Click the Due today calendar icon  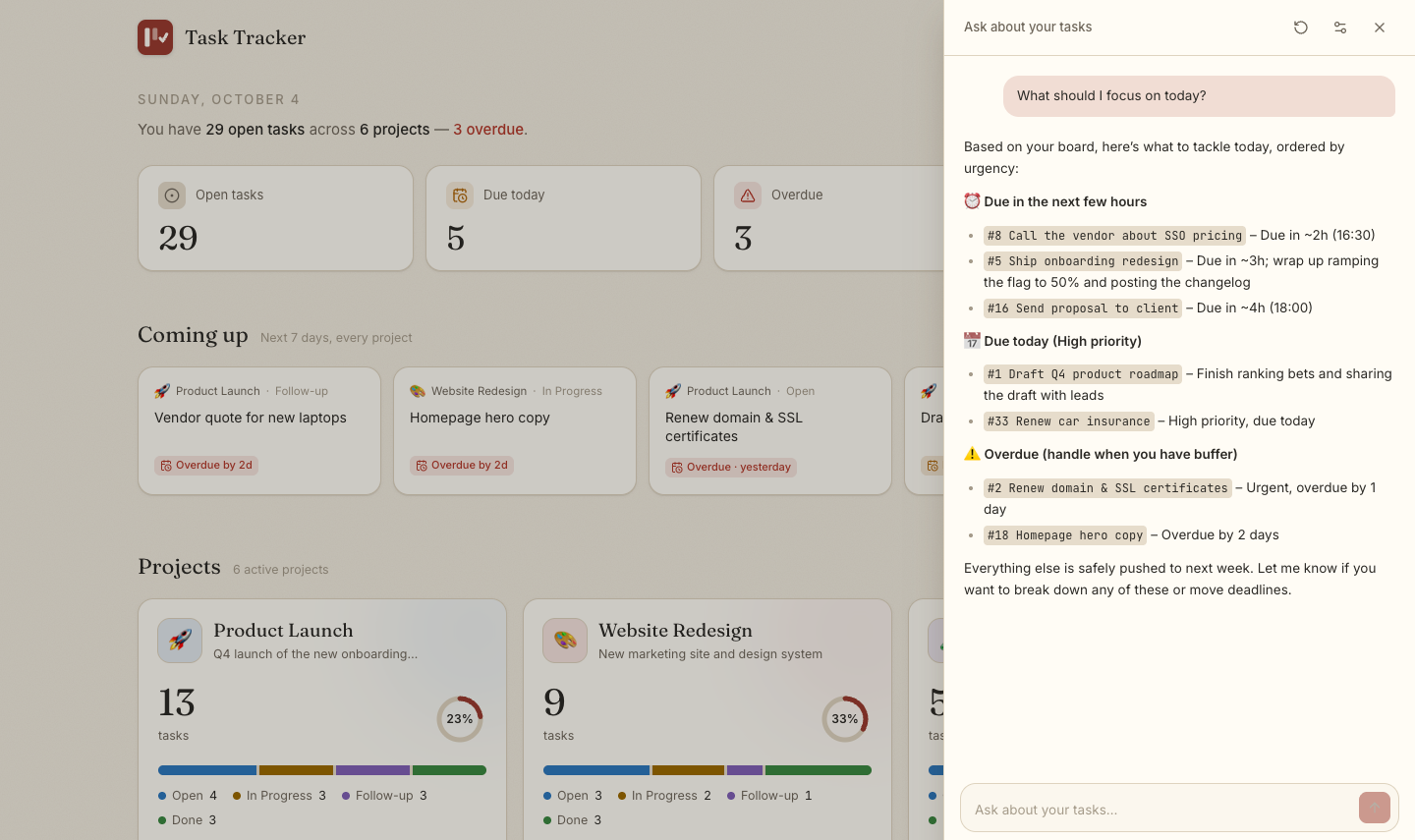click(x=460, y=196)
